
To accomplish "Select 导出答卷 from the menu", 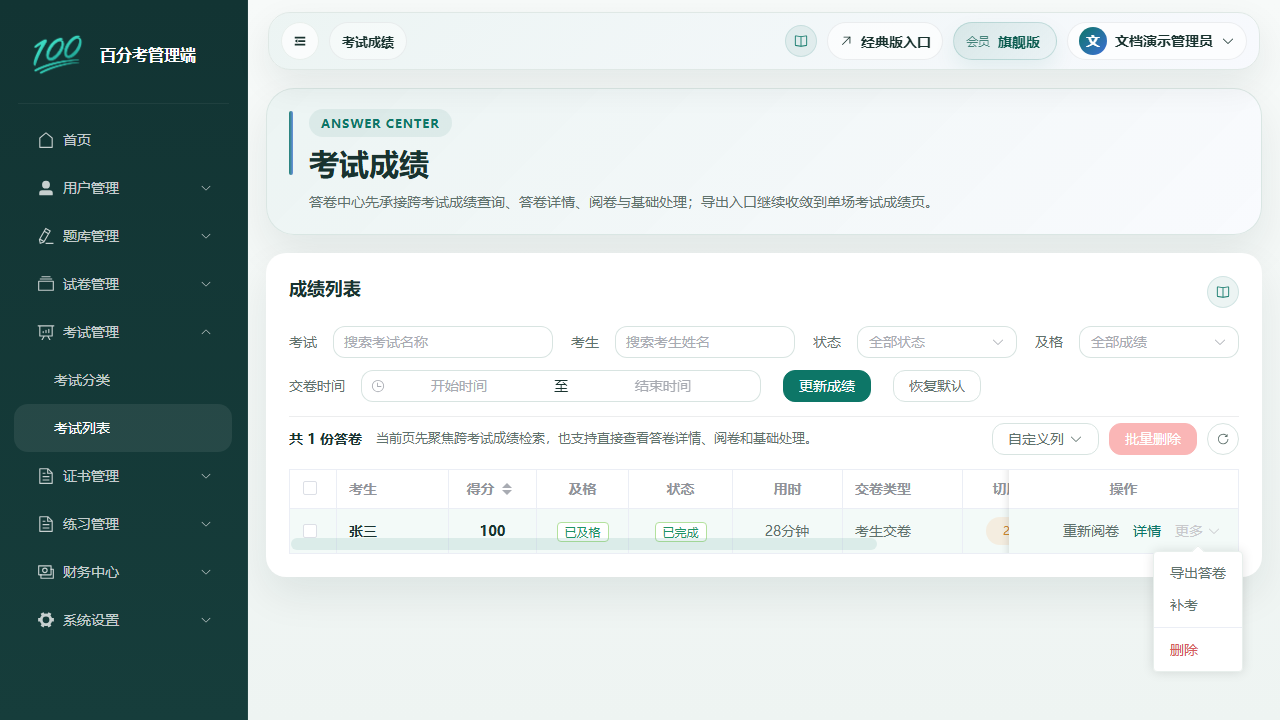I will coord(1198,573).
